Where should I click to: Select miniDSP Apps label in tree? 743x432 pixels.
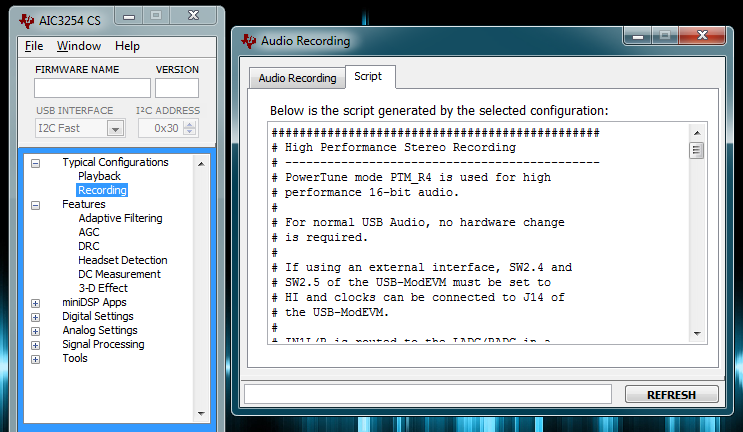pos(94,302)
